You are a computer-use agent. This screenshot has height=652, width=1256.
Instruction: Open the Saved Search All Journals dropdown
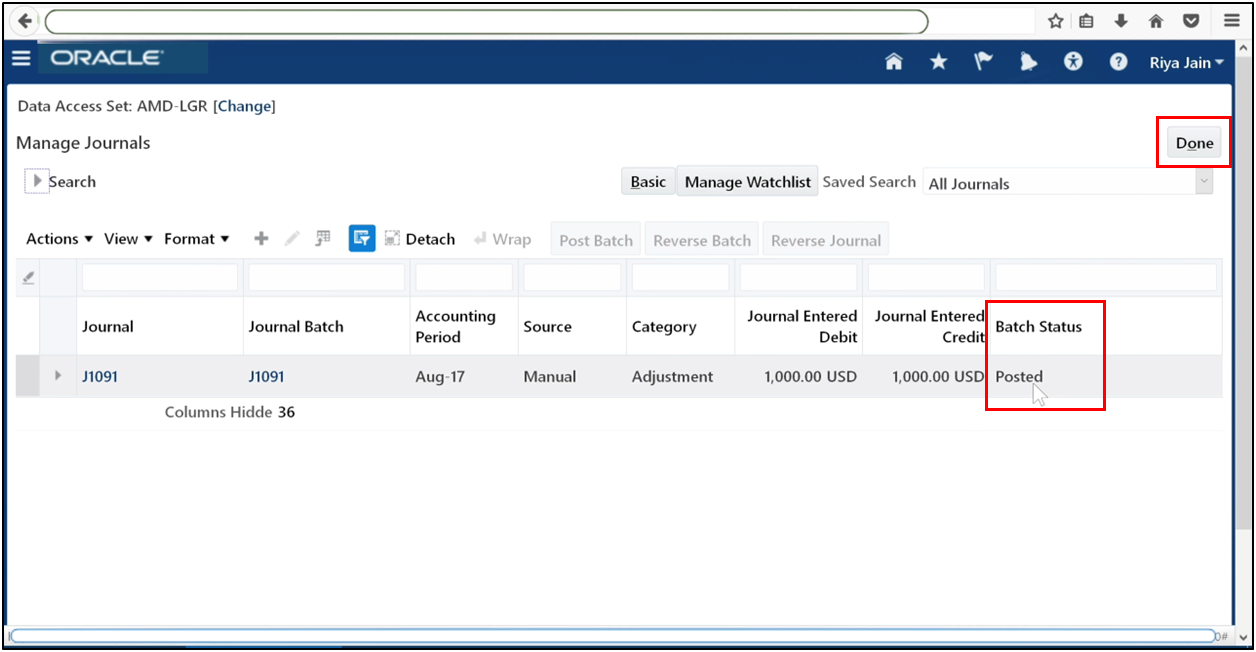tap(1205, 183)
